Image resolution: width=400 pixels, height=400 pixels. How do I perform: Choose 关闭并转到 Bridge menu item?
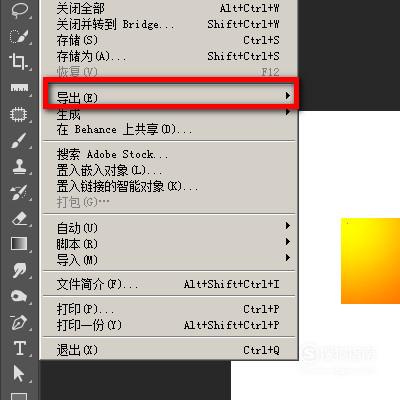[x=169, y=24]
